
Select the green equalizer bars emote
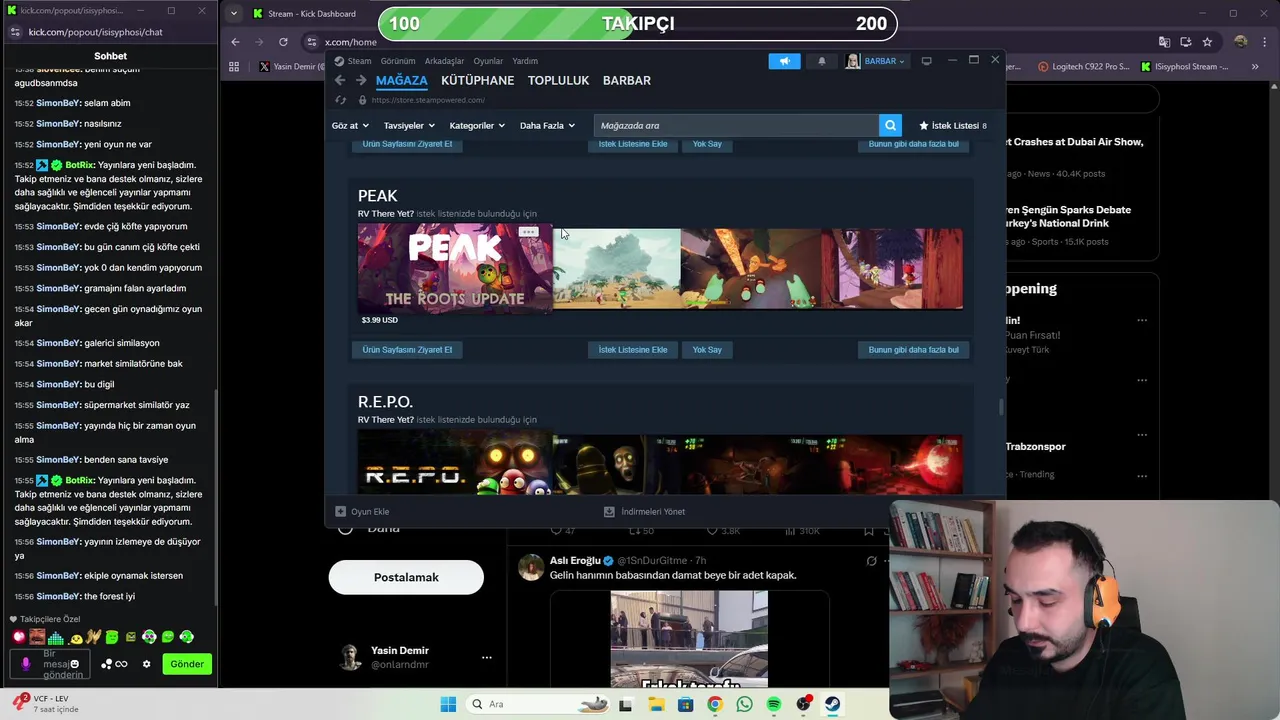[56, 637]
